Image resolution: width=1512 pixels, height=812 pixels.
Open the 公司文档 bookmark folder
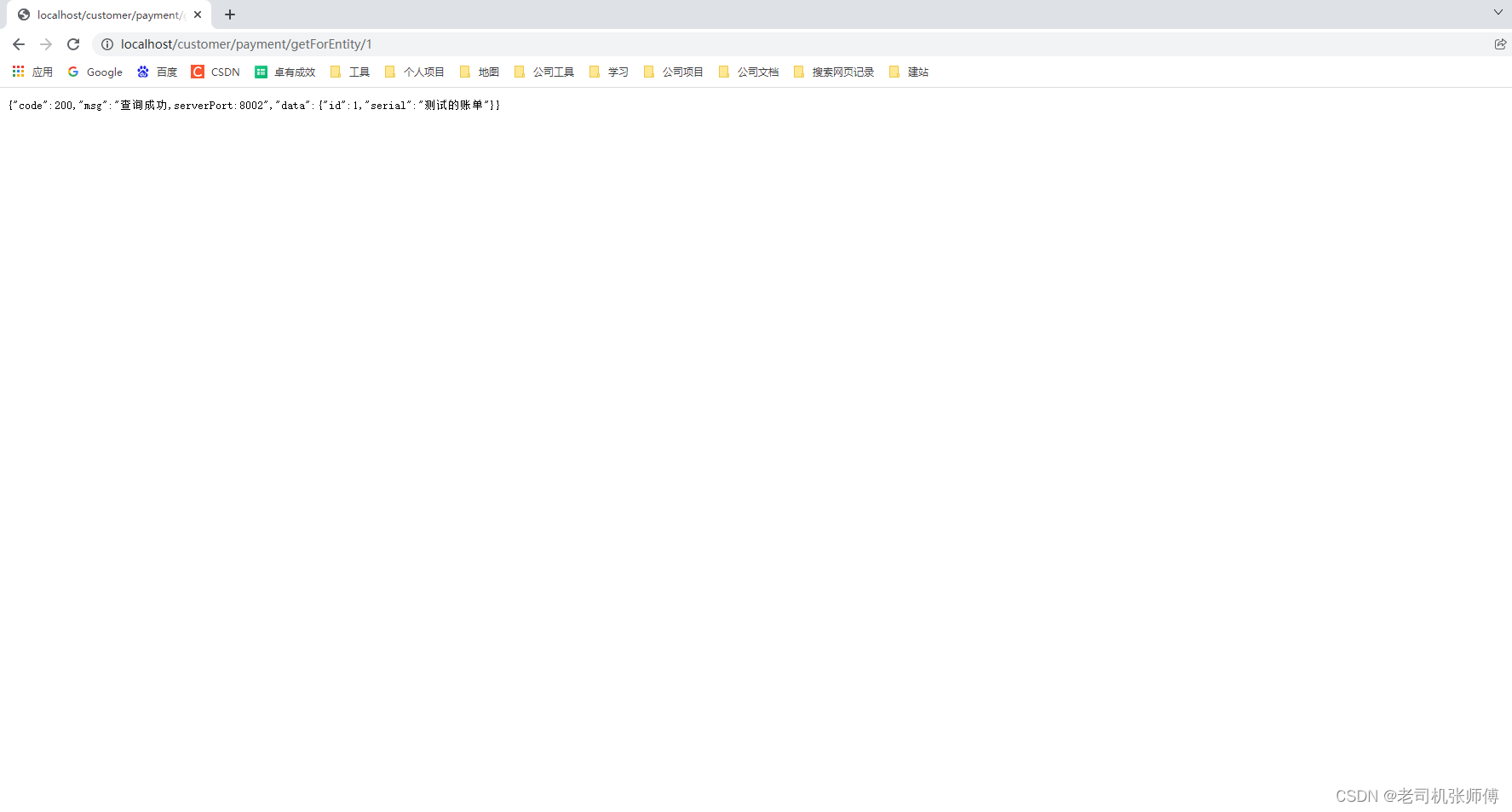pyautogui.click(x=749, y=72)
